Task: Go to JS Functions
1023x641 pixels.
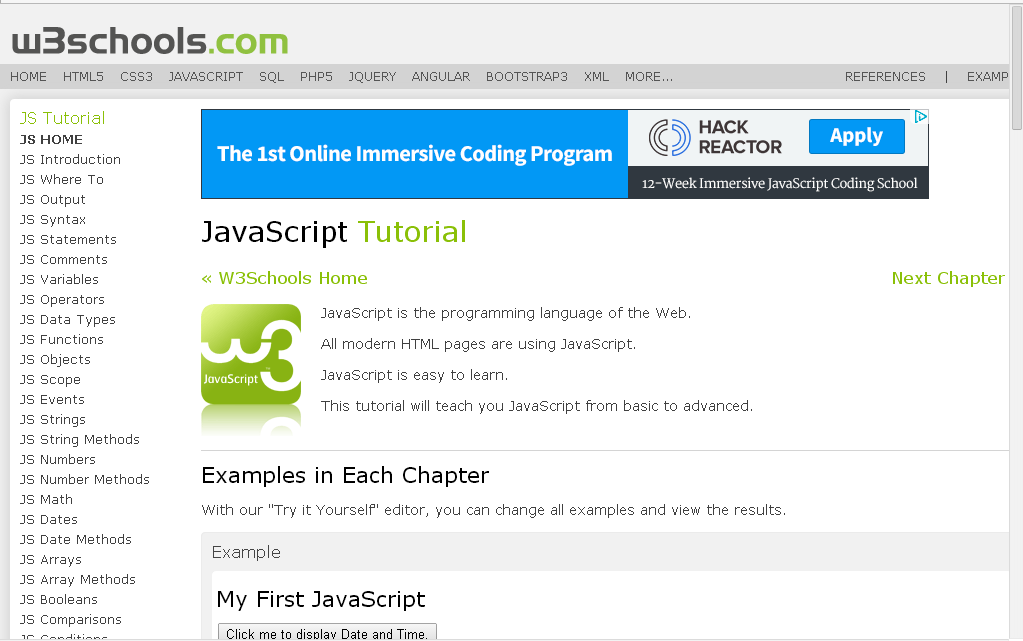Action: point(61,339)
